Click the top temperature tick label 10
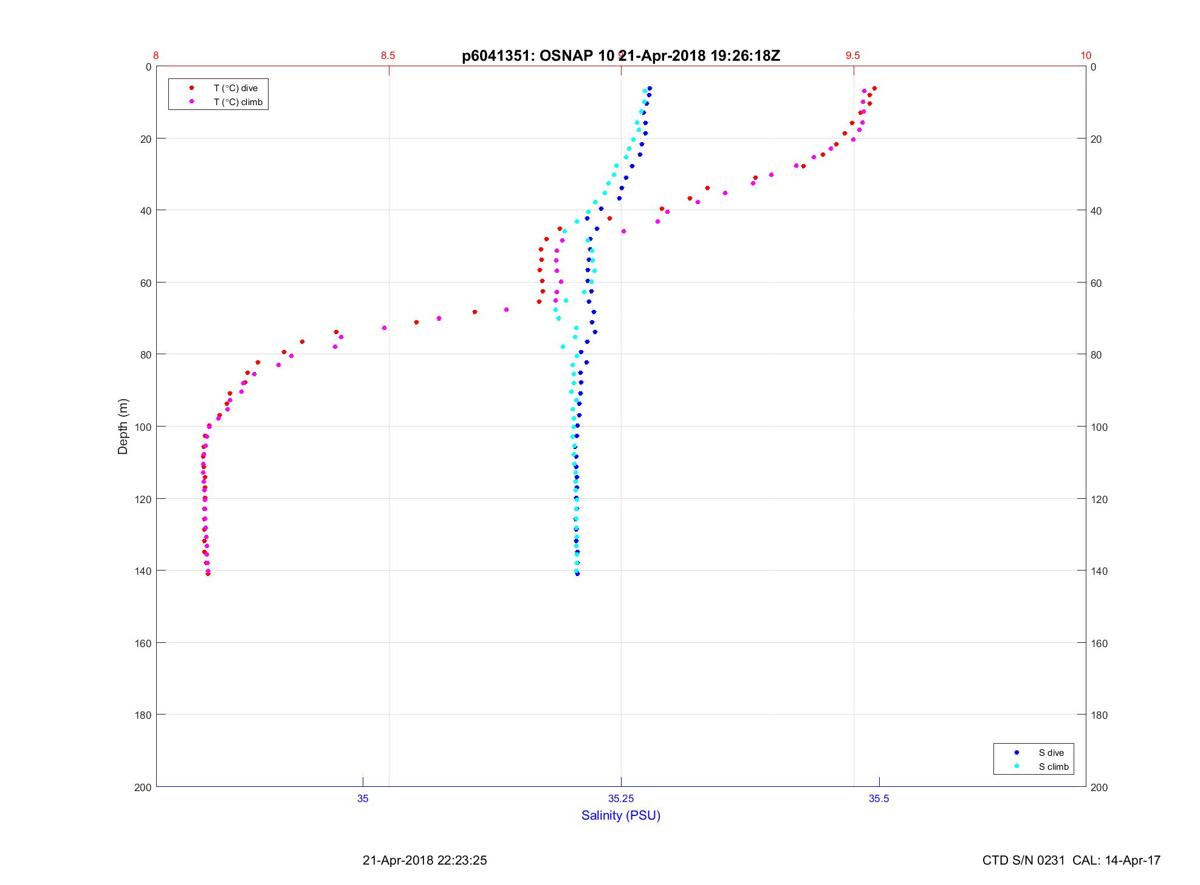 pos(1086,56)
